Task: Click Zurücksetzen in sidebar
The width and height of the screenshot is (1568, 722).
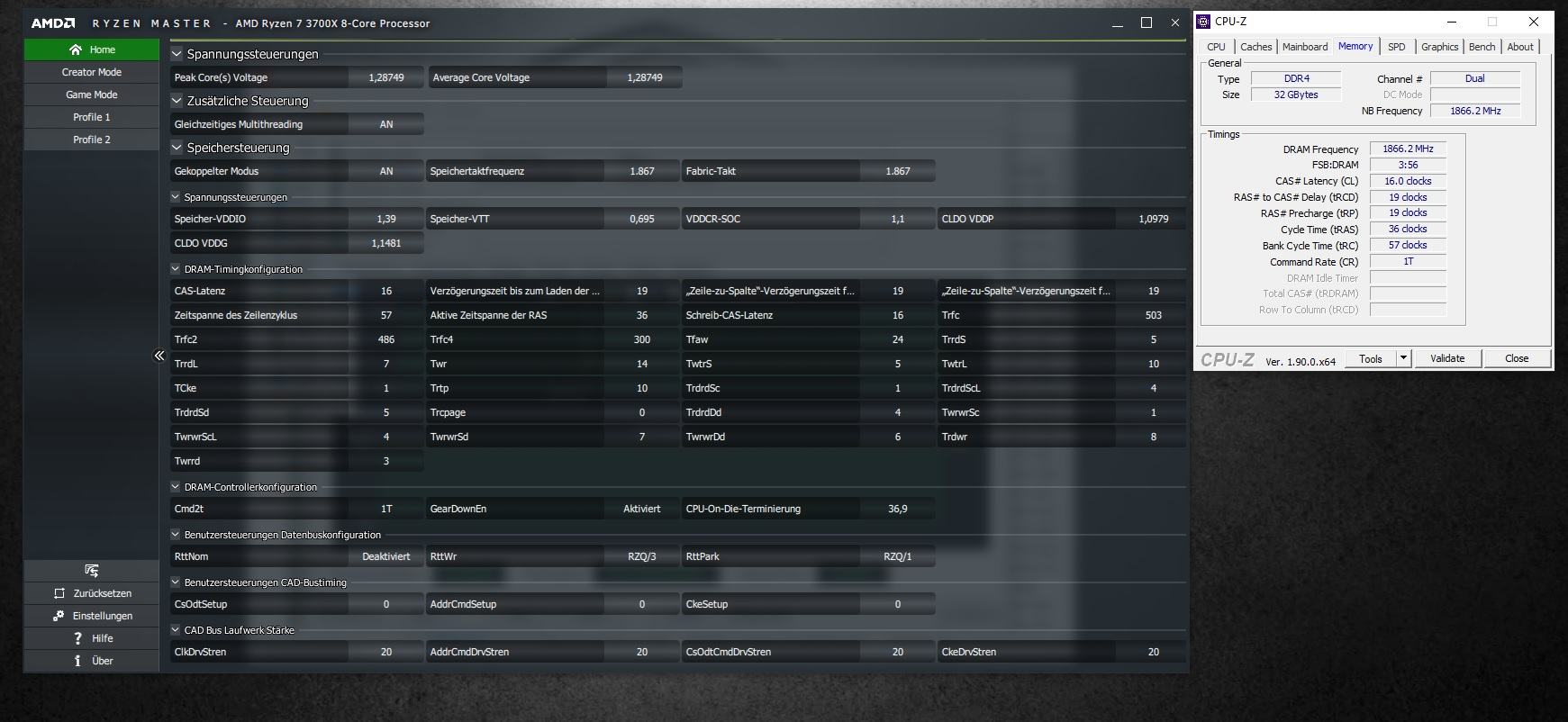Action: pos(92,593)
